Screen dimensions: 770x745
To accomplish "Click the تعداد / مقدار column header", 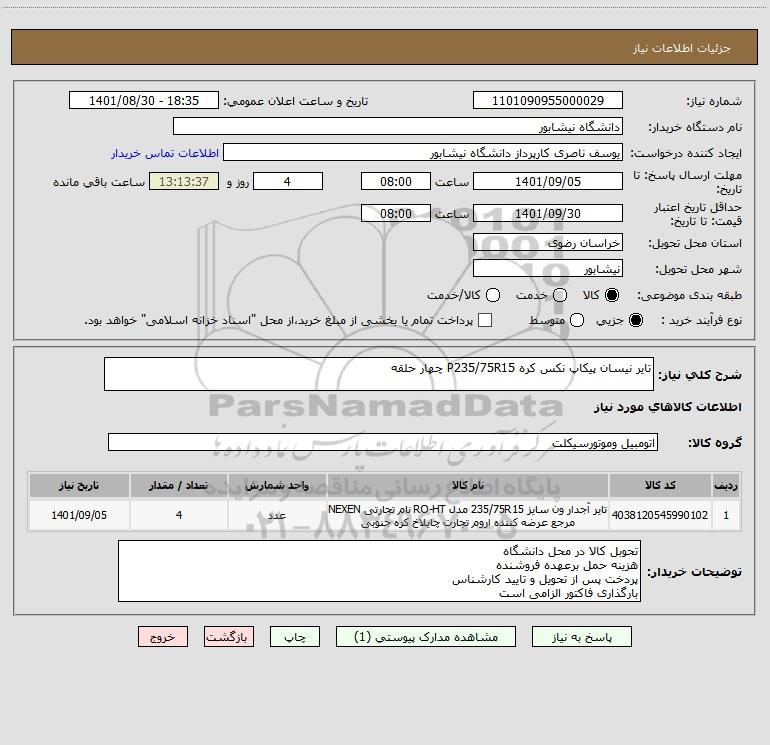I will [x=179, y=485].
